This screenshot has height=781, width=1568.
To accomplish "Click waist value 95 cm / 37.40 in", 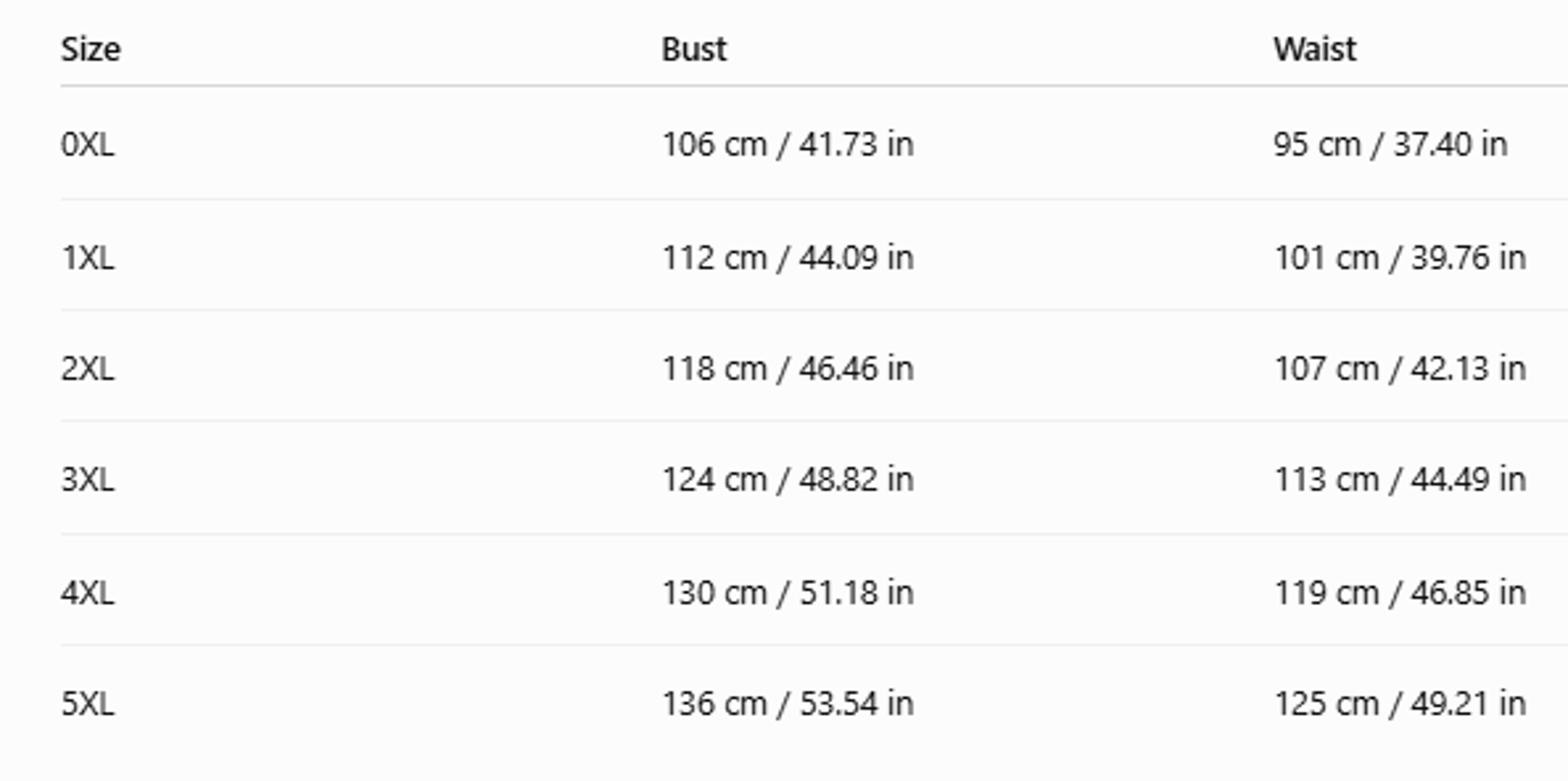I will (1391, 145).
